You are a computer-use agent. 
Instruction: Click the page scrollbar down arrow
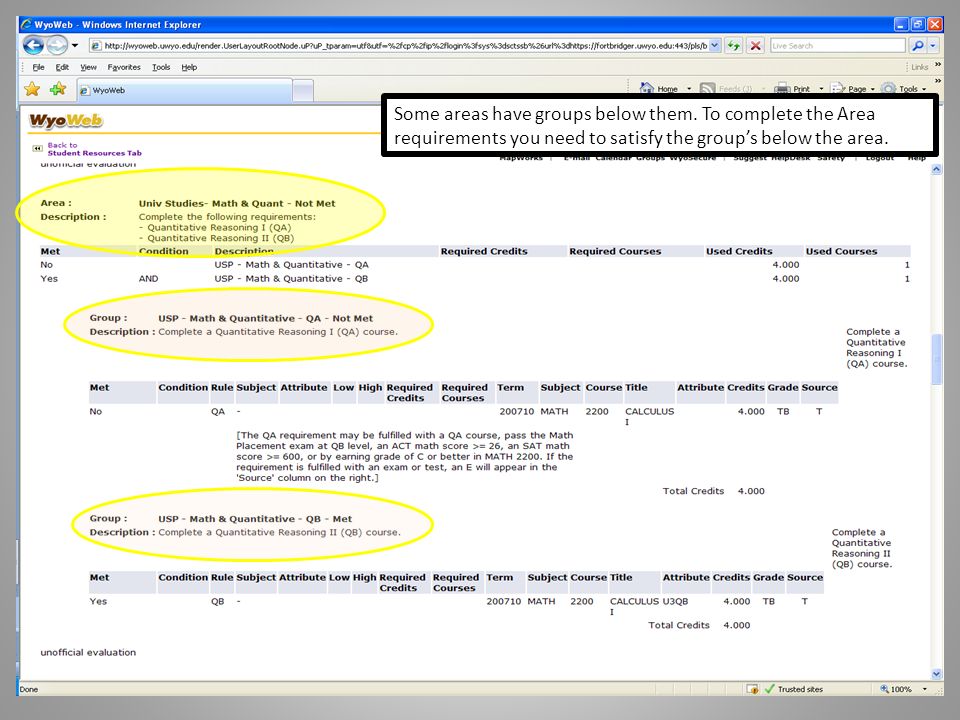936,674
